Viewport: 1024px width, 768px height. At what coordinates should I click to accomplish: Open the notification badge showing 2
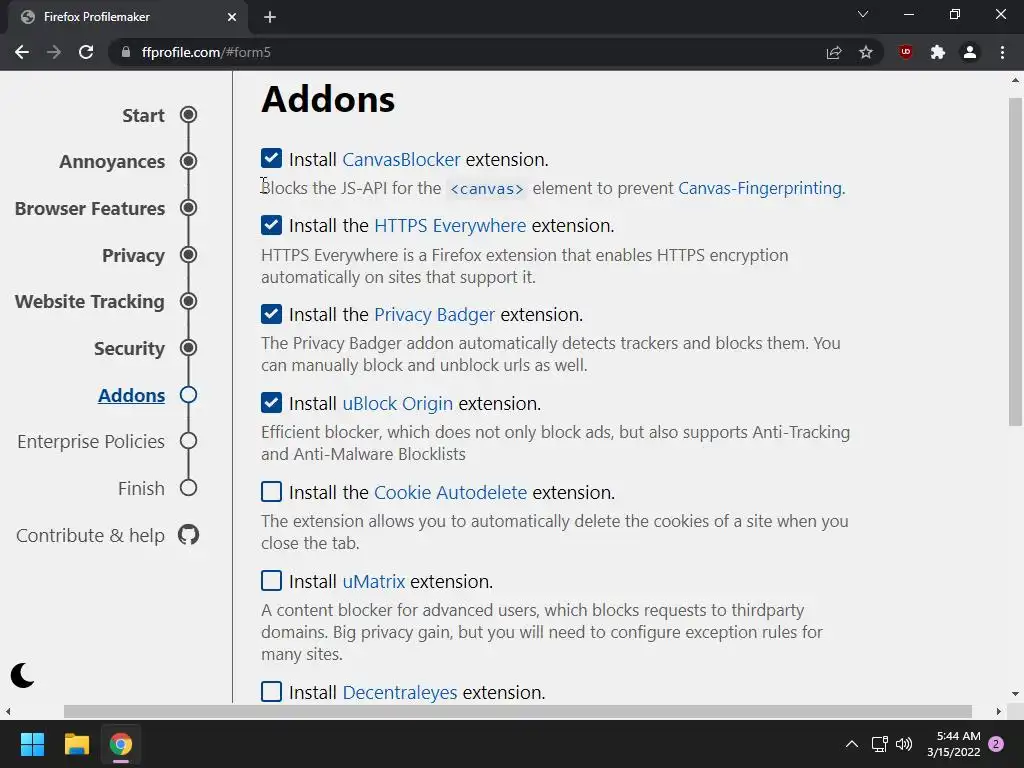(x=996, y=744)
